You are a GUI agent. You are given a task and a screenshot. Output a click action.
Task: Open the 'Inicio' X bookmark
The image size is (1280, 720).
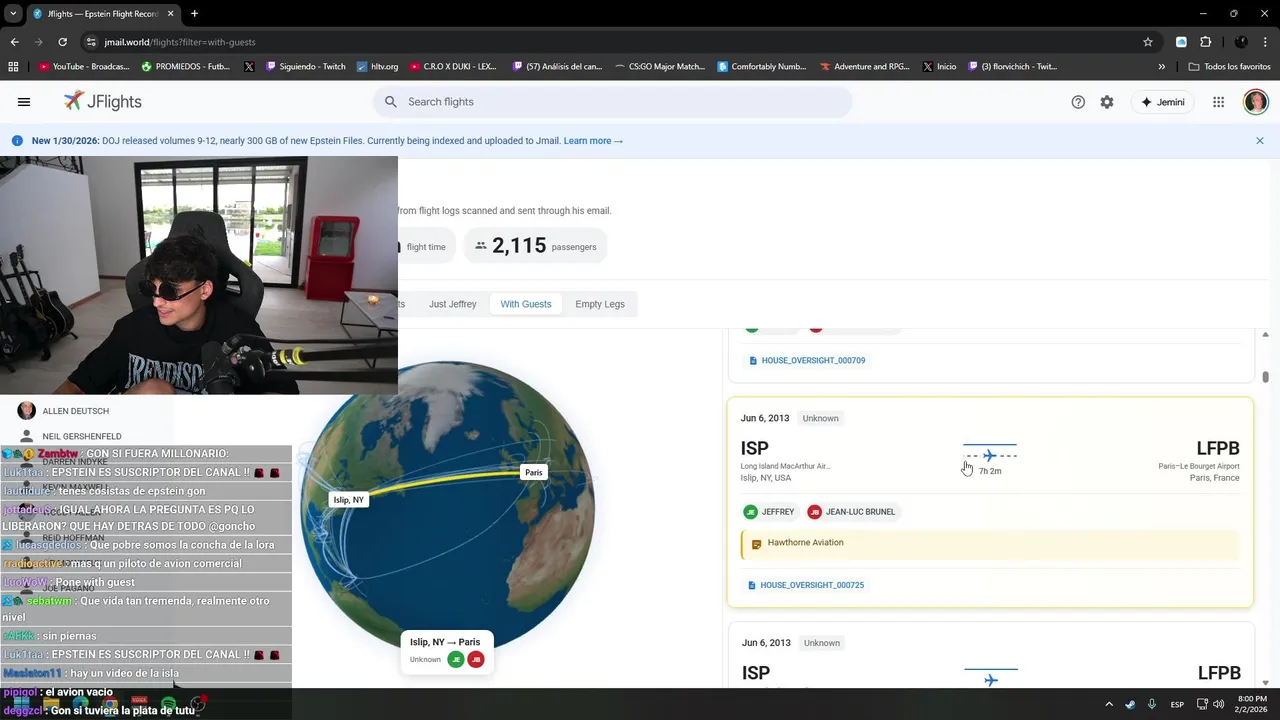(939, 67)
